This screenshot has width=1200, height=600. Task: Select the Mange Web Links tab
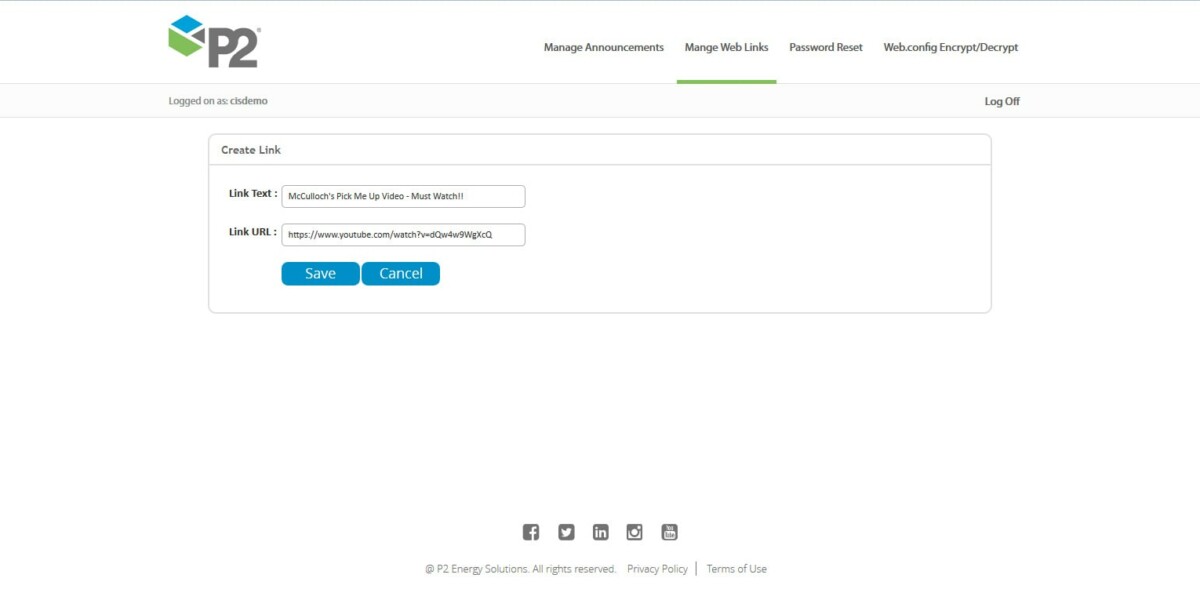click(x=726, y=47)
